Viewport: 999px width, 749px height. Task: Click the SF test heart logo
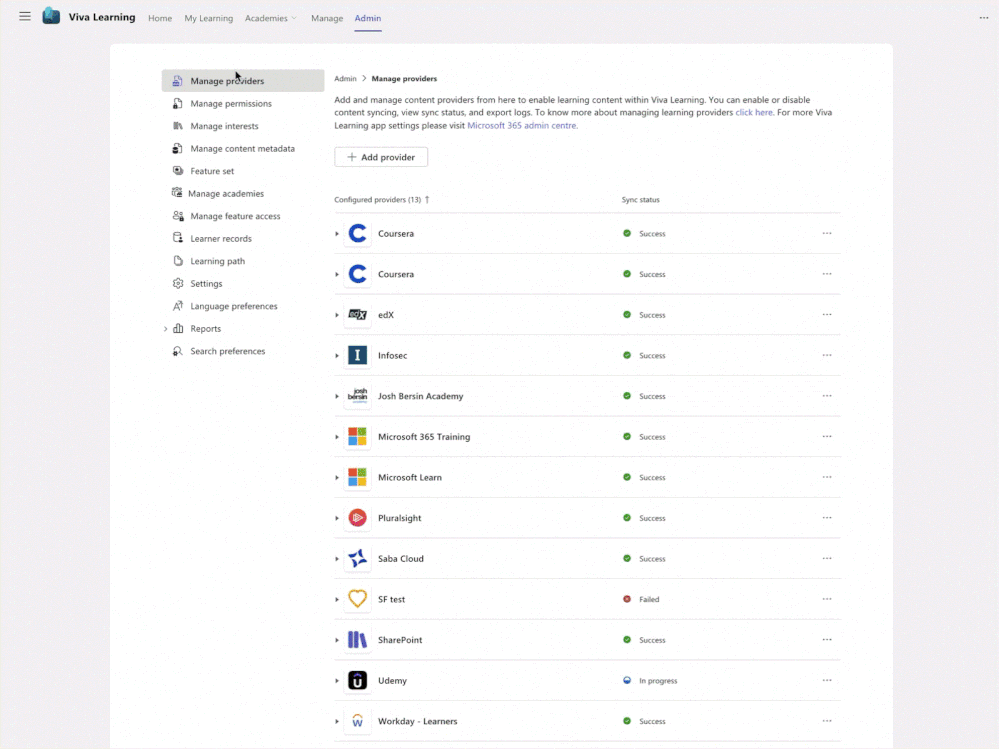point(357,599)
